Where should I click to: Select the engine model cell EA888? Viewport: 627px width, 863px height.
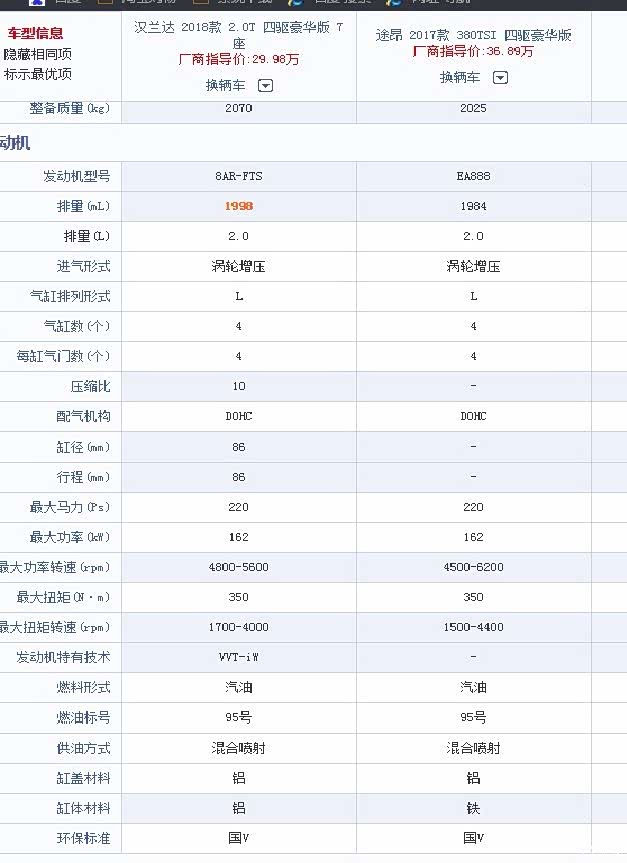(473, 176)
